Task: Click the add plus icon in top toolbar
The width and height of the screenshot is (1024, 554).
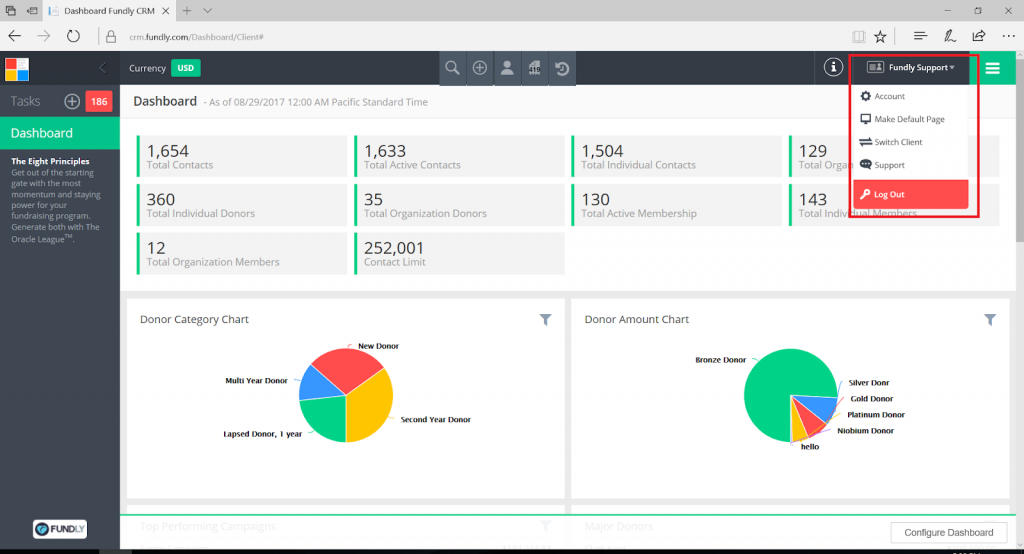Action: tap(479, 68)
